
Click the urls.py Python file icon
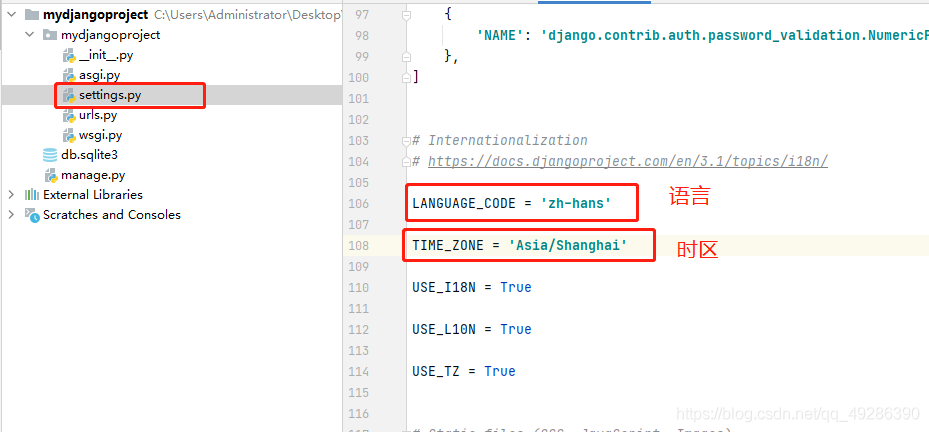tap(69, 116)
